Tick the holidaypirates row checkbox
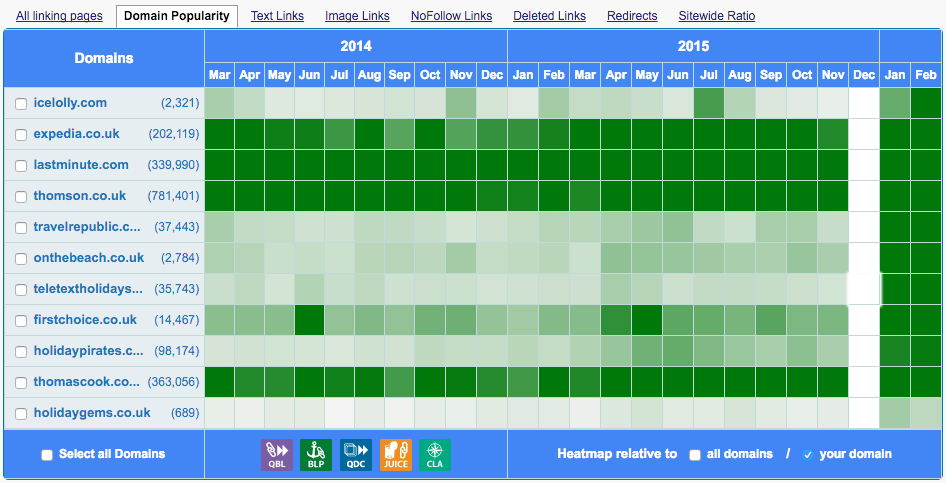946x483 pixels. tap(21, 352)
